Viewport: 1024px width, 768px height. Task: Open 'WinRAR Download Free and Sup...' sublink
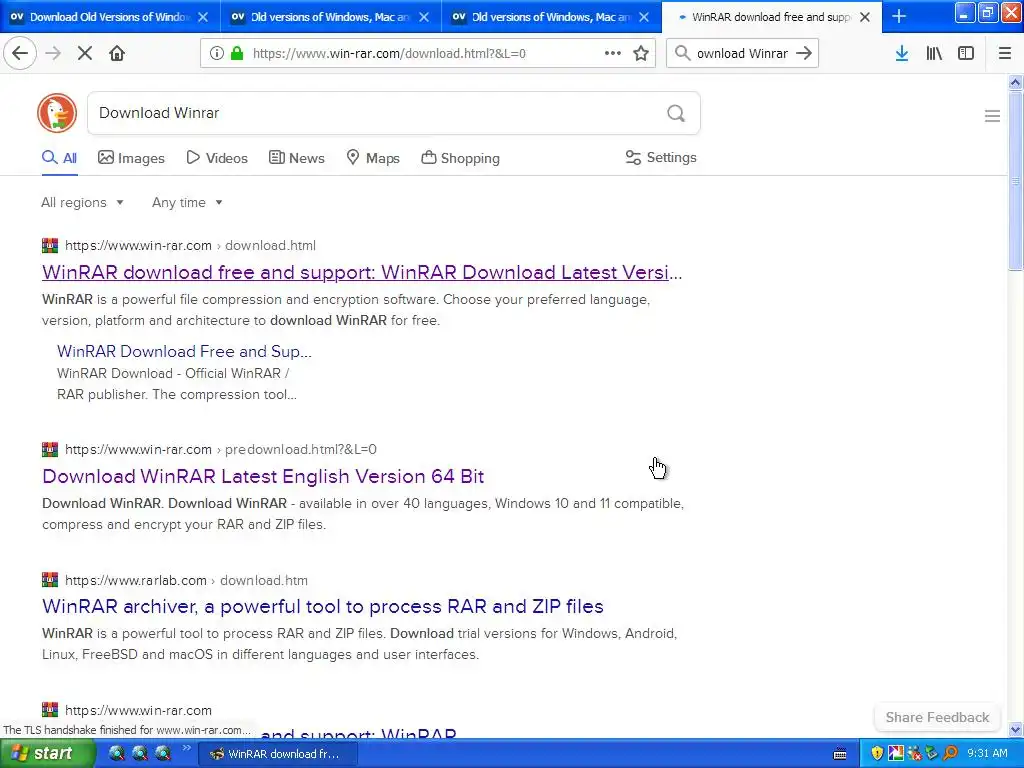tap(184, 351)
